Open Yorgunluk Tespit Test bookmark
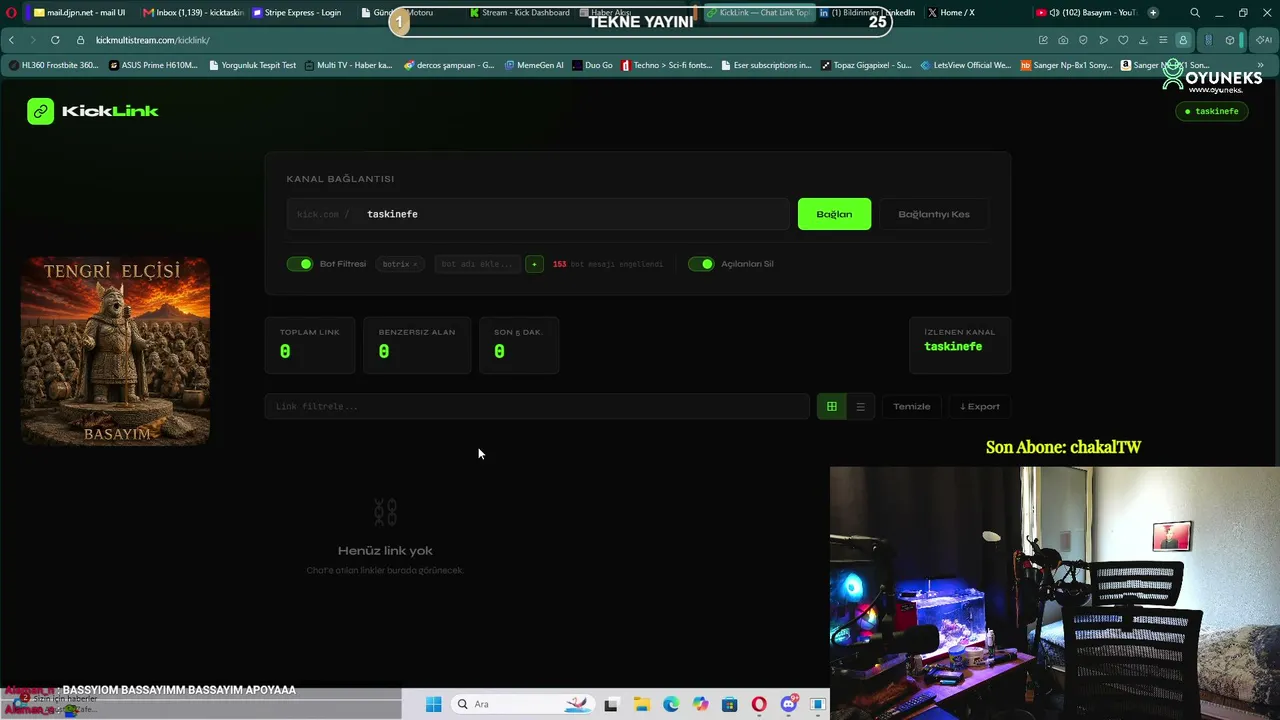1280x720 pixels. click(252, 65)
